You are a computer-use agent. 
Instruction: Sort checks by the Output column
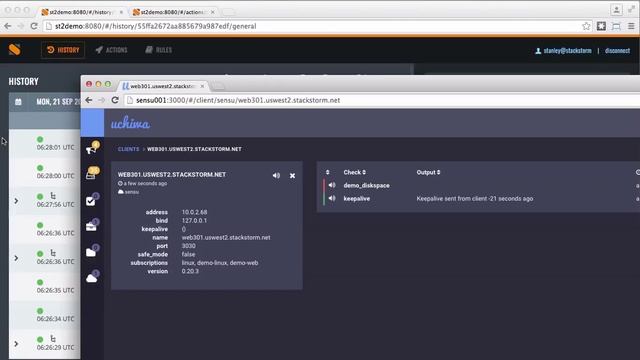428,172
